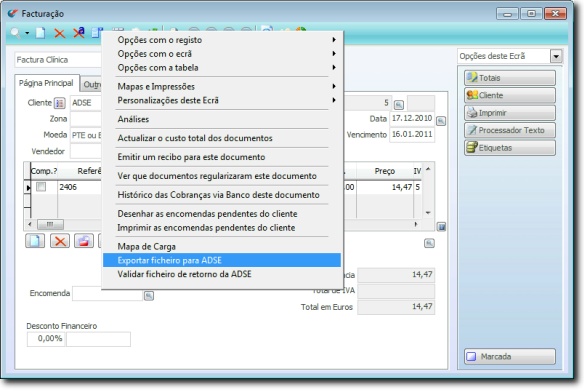
Task: Click the delete line red X button below grid
Action: [60, 241]
